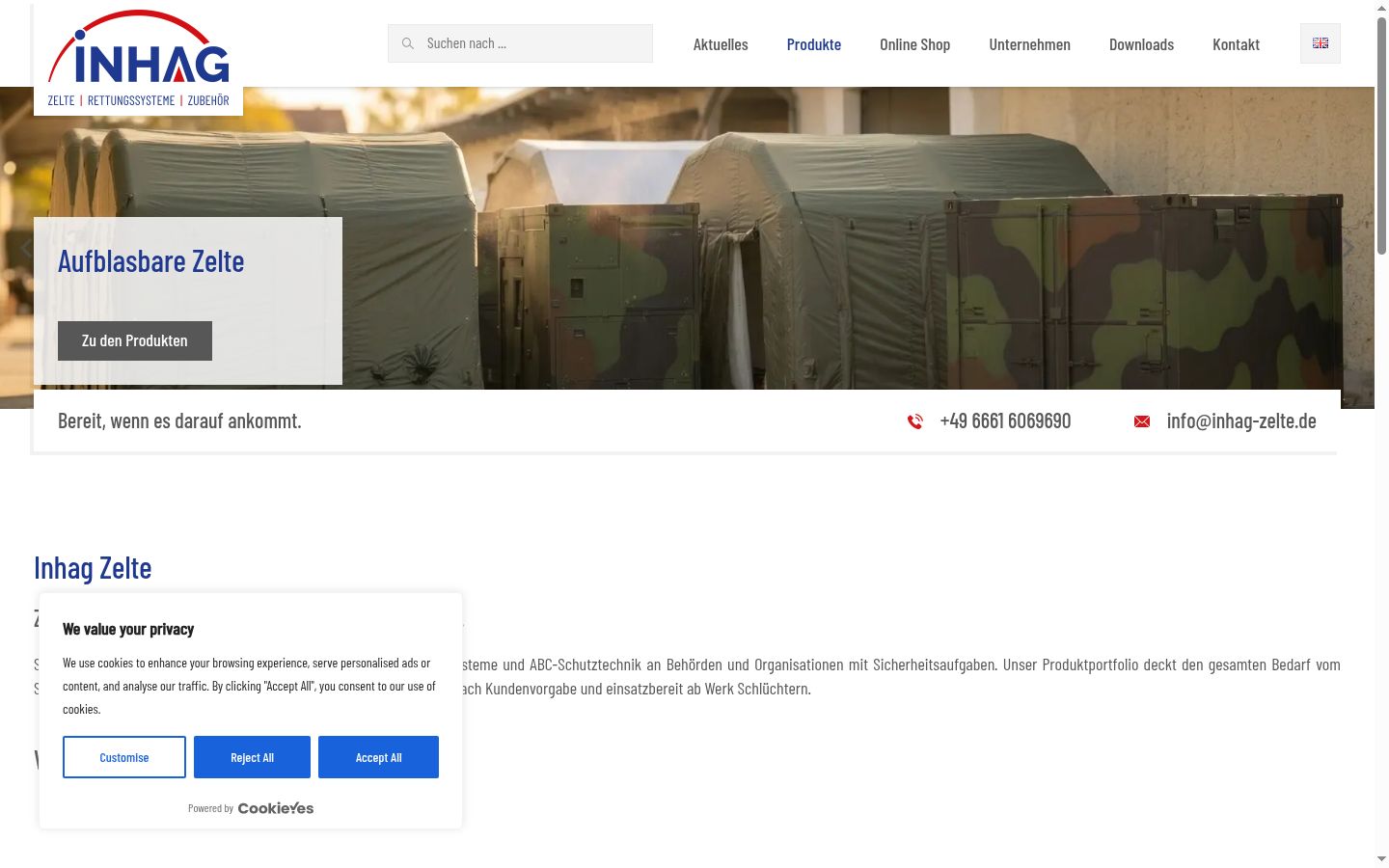Open the Online Shop menu item
Screen dimensions: 1389x868
coord(914,44)
